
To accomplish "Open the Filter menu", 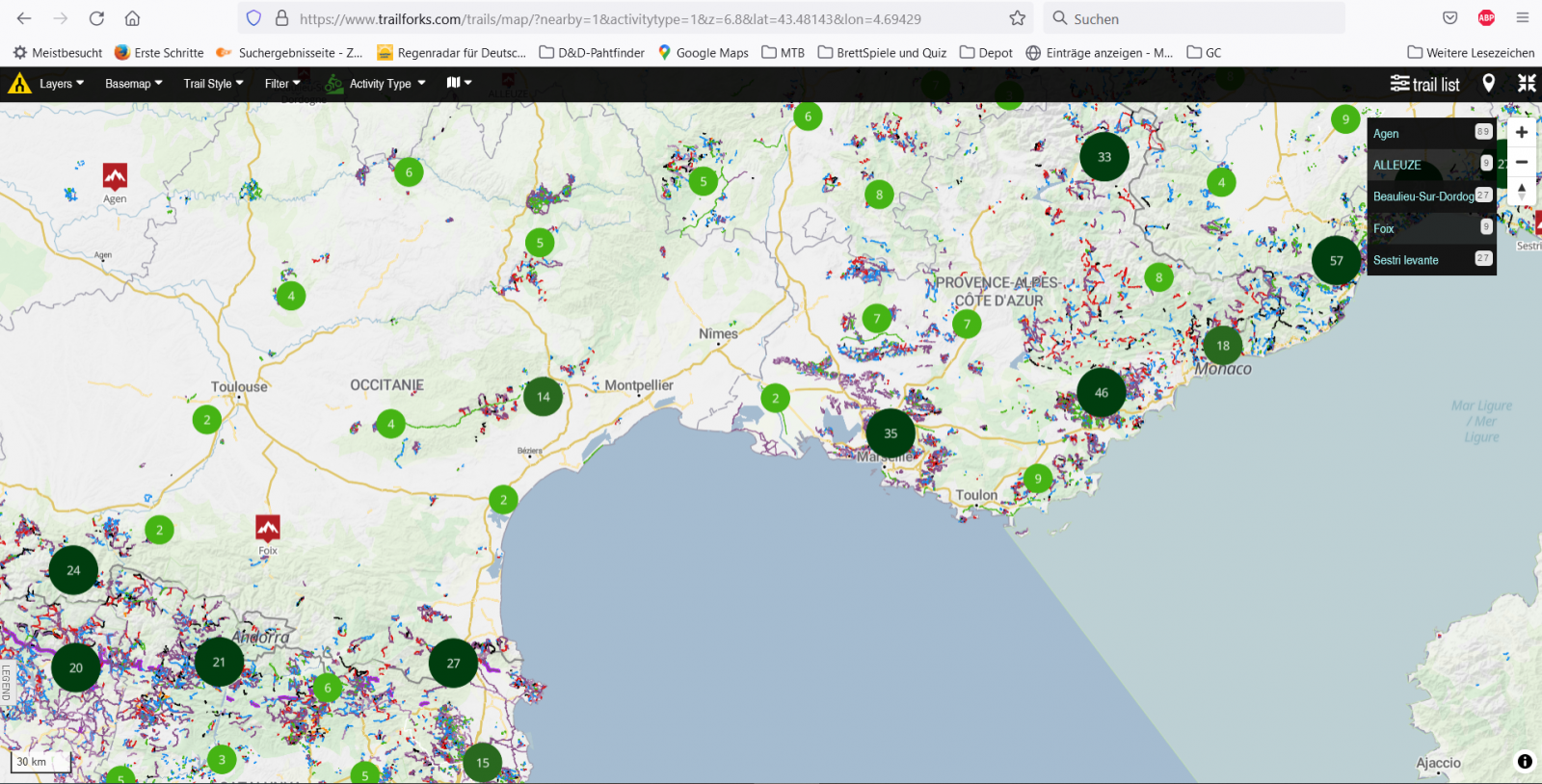I will tap(281, 84).
